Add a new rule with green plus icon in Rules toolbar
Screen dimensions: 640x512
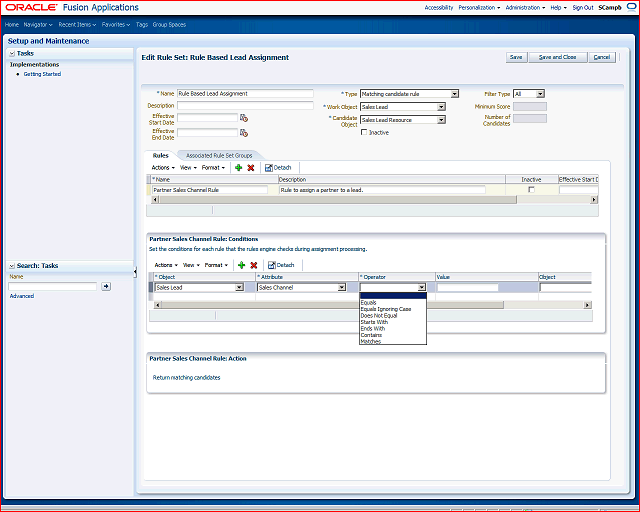(239, 167)
